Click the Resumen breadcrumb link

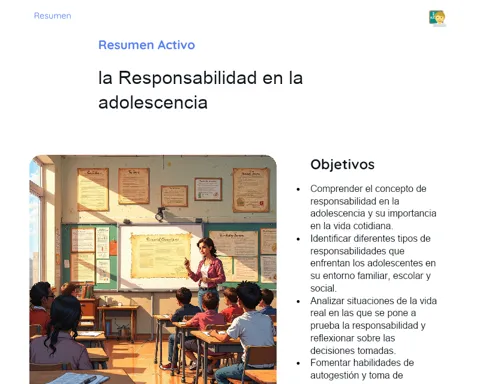[x=52, y=16]
